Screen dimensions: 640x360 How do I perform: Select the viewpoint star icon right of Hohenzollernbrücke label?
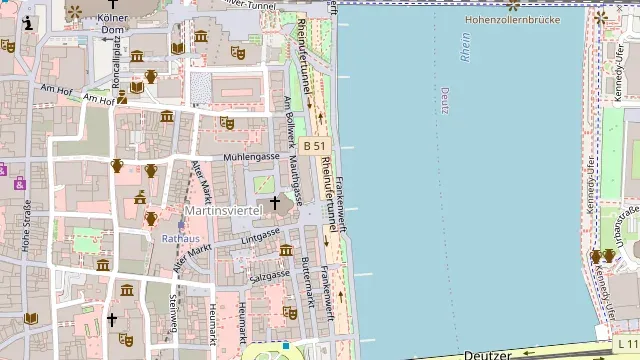click(x=600, y=18)
